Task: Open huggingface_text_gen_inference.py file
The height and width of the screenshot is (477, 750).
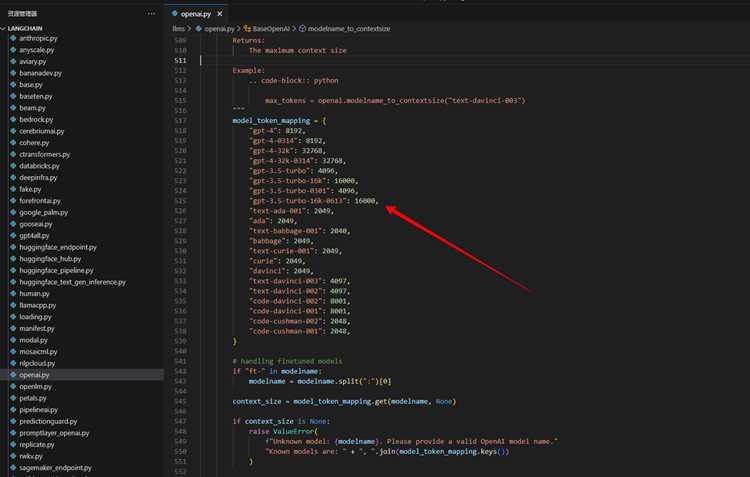Action: [72, 282]
